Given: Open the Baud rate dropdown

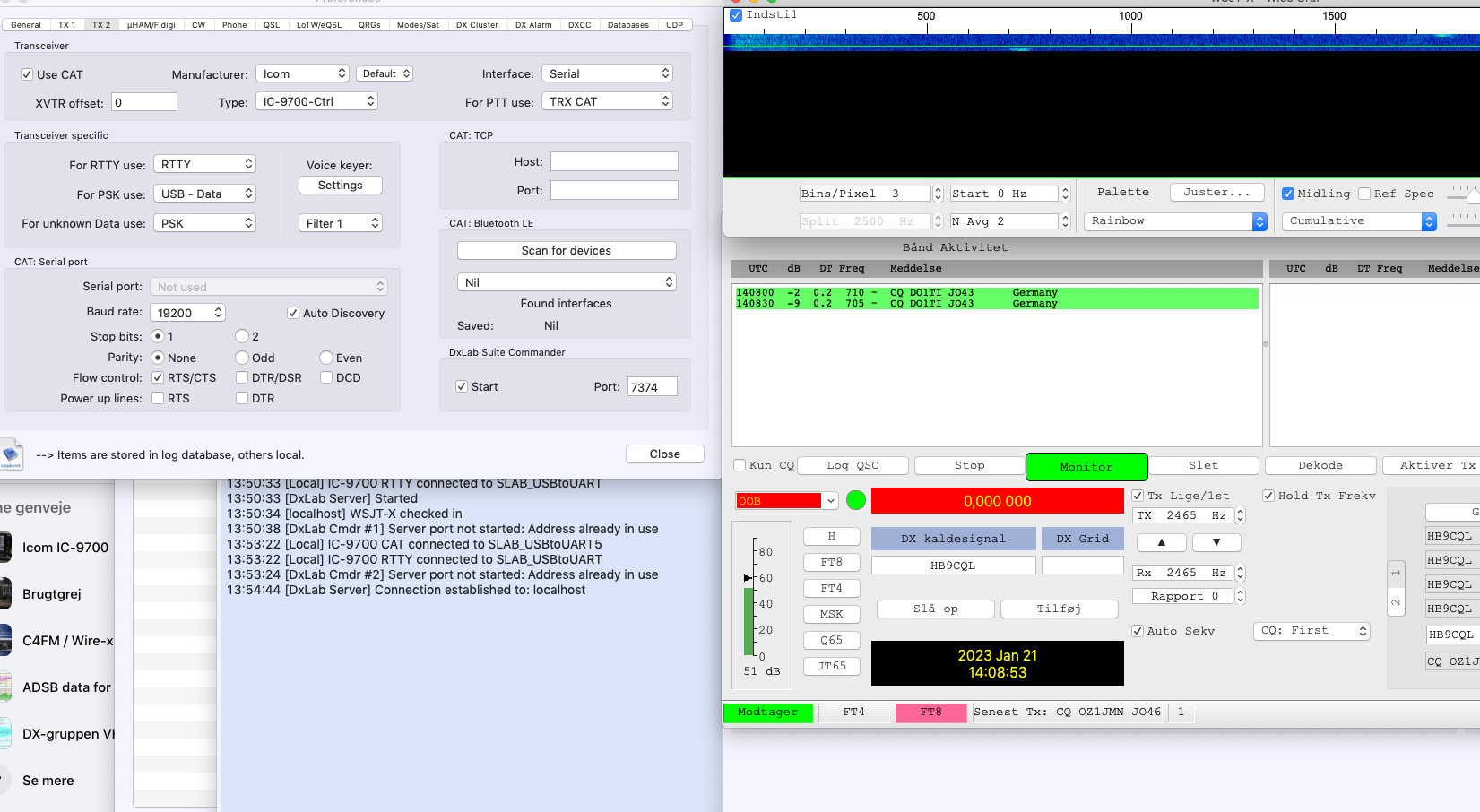Looking at the screenshot, I should 187,313.
